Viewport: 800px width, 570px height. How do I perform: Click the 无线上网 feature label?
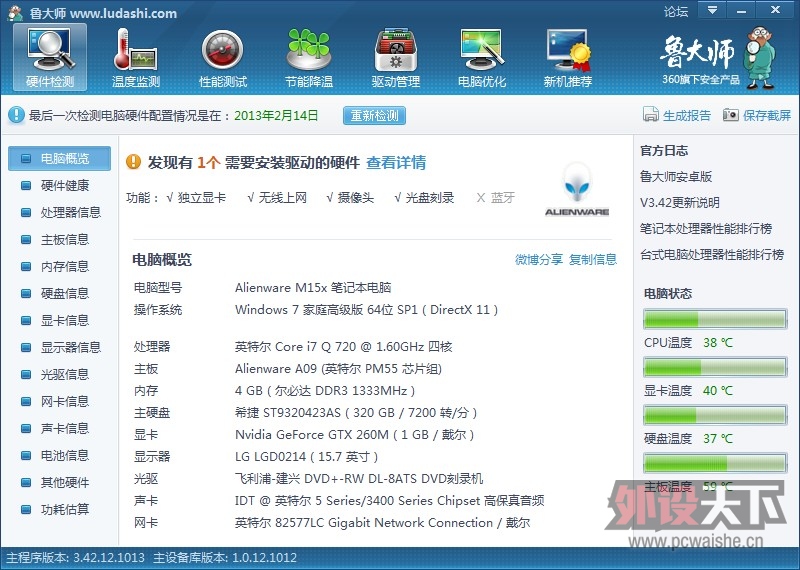click(282, 197)
